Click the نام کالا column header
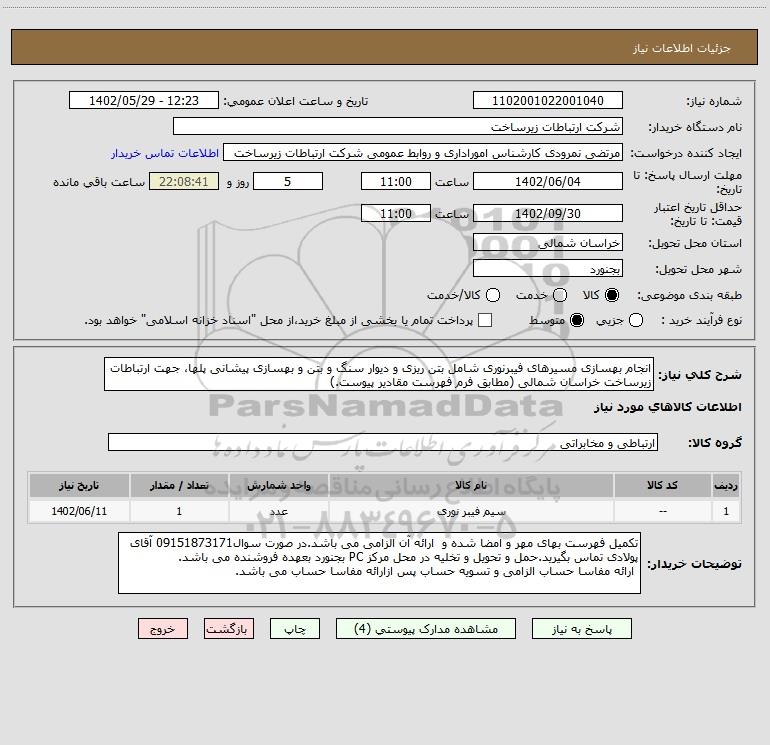 pyautogui.click(x=471, y=486)
